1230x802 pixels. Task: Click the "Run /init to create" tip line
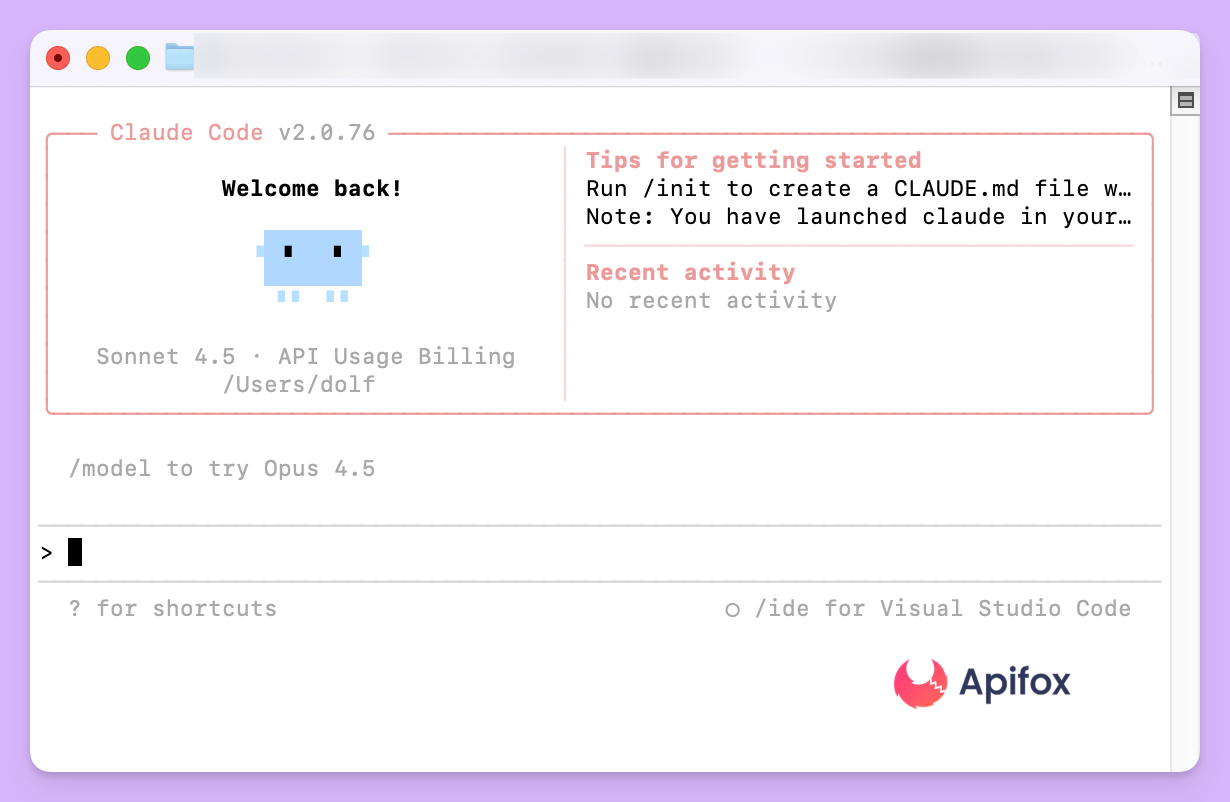(x=858, y=188)
